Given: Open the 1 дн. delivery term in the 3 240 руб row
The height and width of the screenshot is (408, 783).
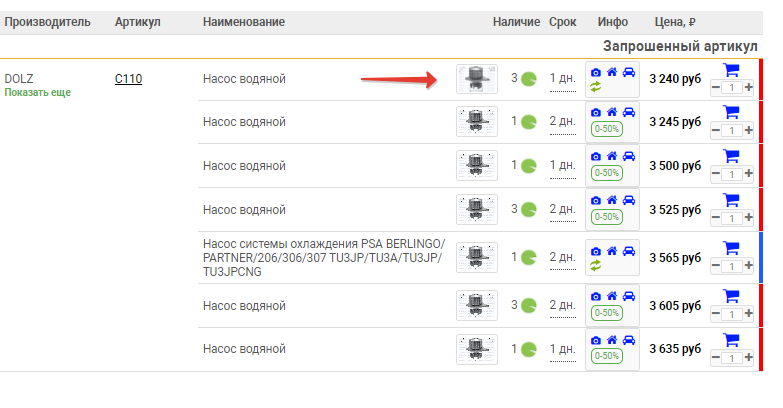Looking at the screenshot, I should [562, 78].
